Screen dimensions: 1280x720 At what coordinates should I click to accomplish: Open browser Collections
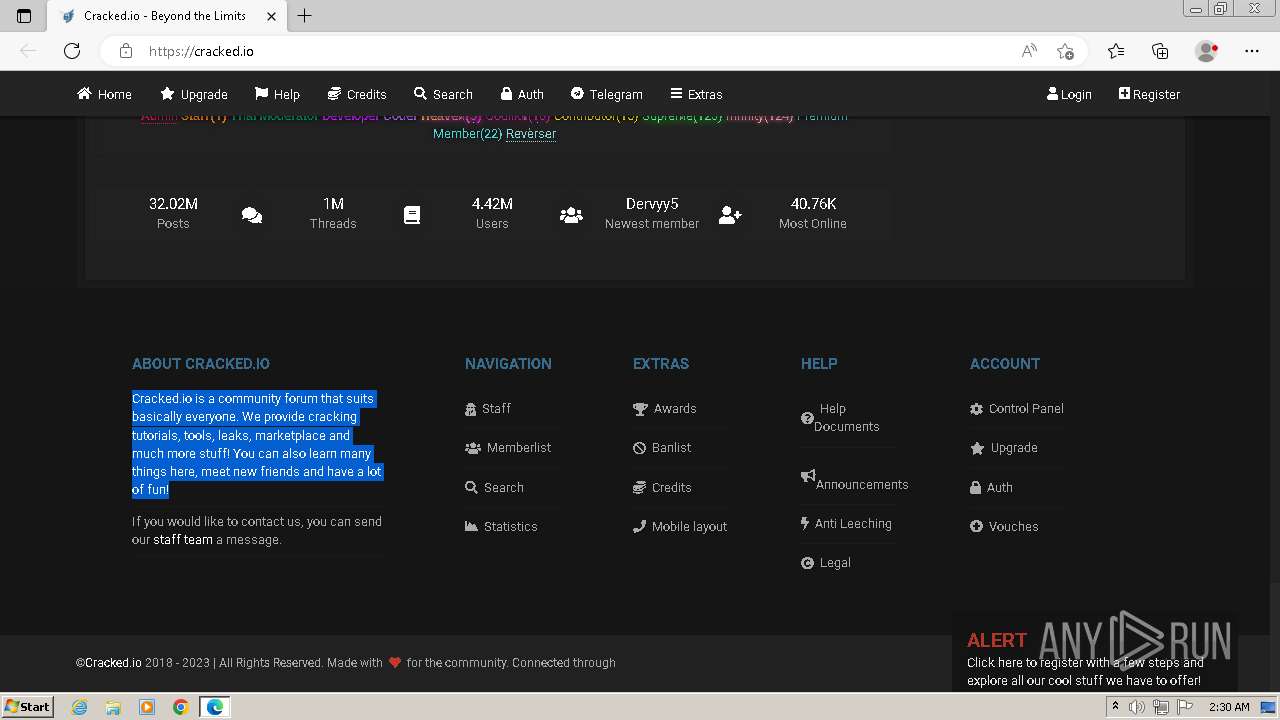[x=1160, y=51]
